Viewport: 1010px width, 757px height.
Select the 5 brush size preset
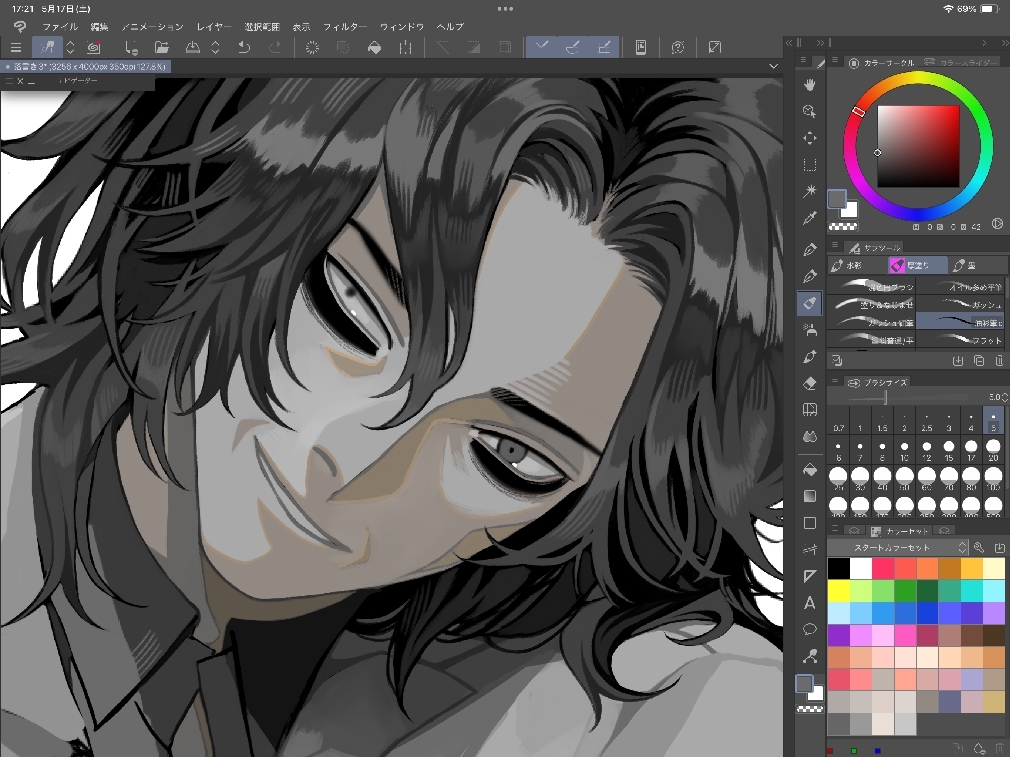993,420
